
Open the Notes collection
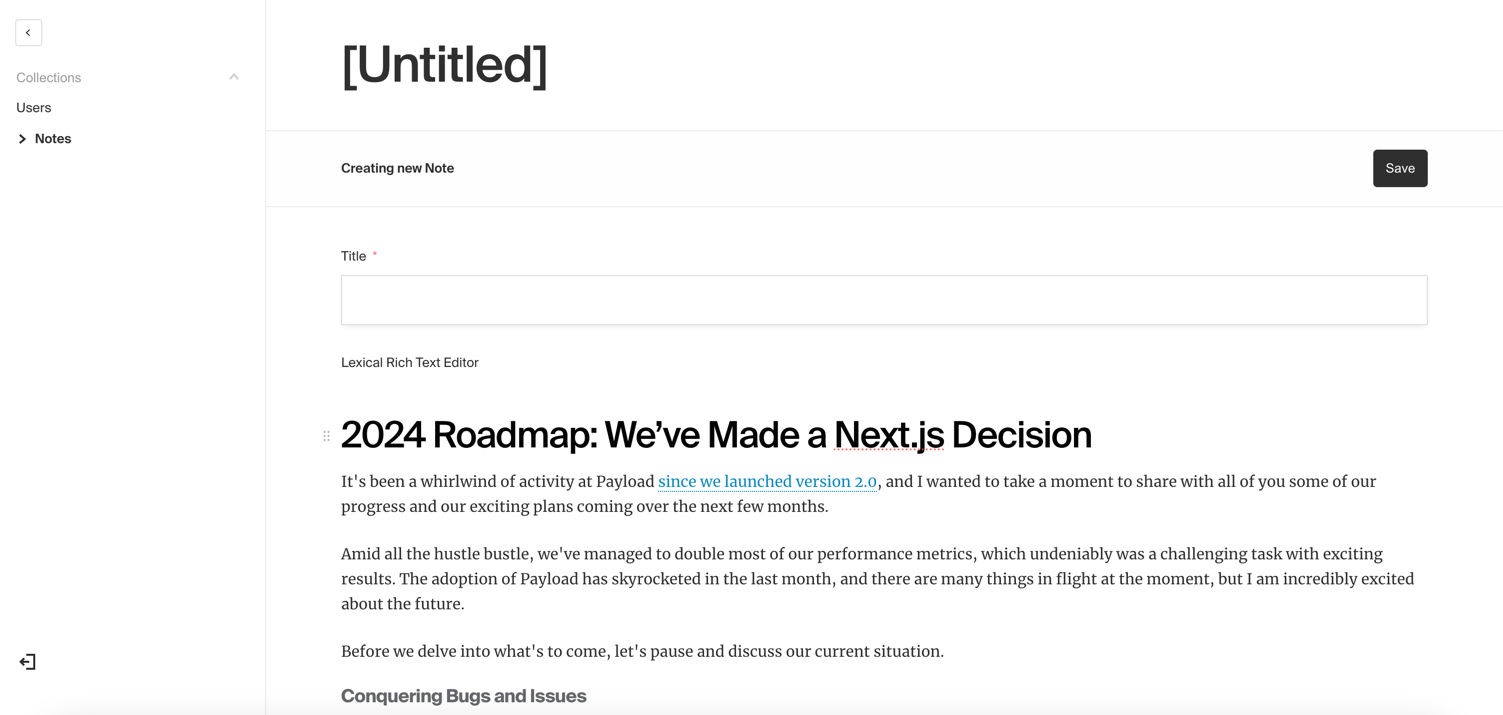(x=53, y=139)
